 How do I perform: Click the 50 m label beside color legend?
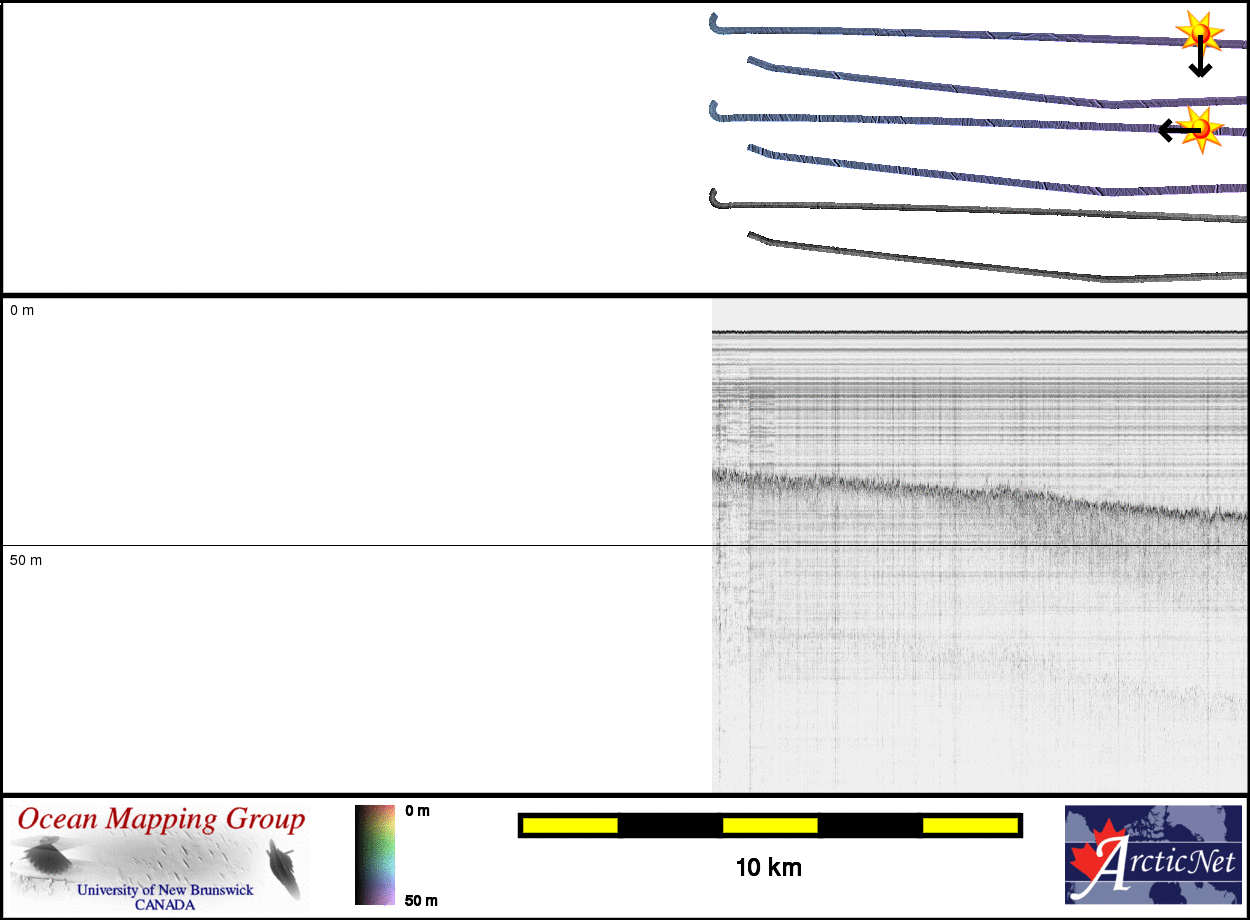420,900
